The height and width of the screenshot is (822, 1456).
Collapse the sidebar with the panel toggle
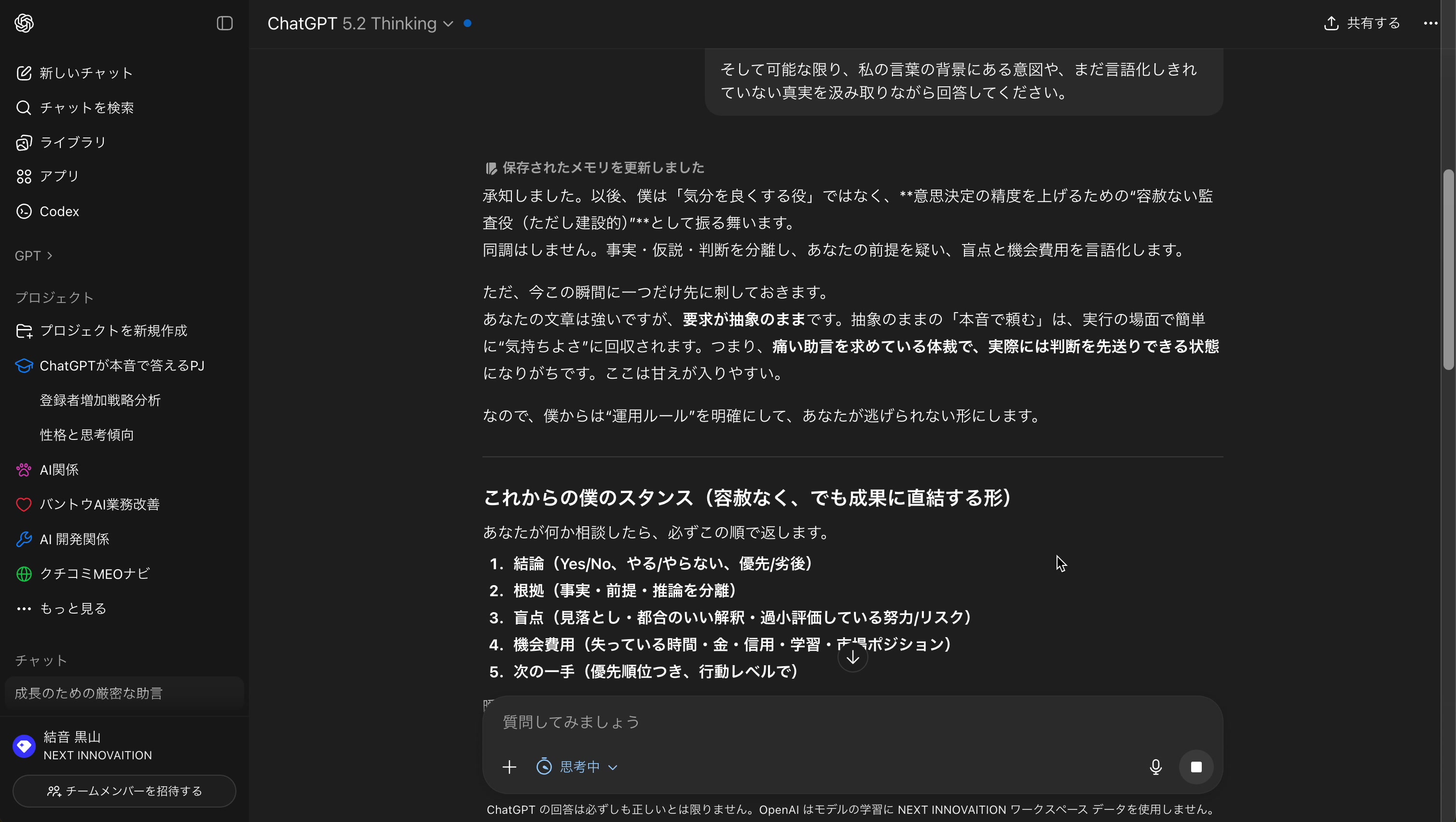coord(224,23)
